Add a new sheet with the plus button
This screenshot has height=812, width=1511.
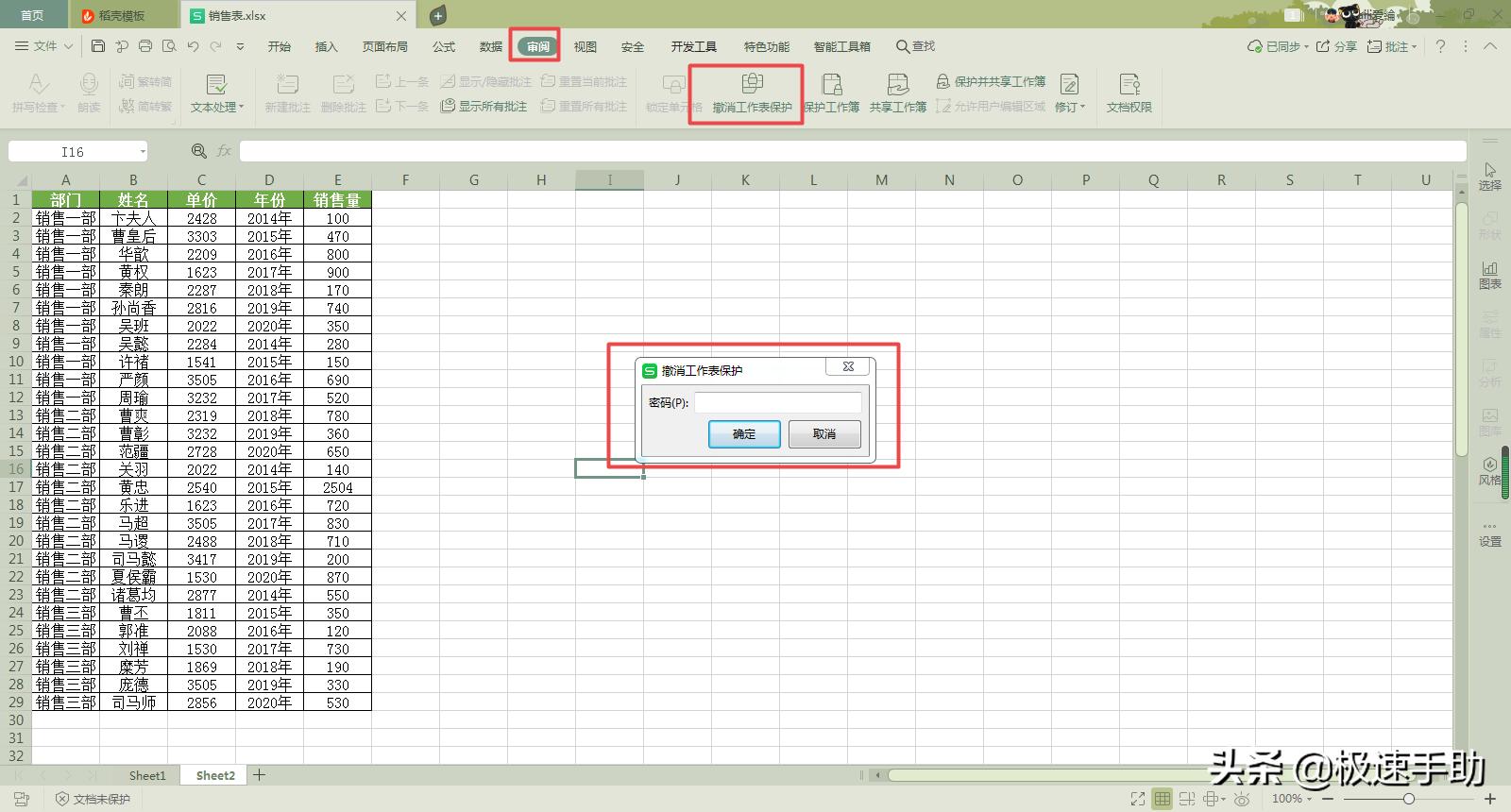click(259, 775)
